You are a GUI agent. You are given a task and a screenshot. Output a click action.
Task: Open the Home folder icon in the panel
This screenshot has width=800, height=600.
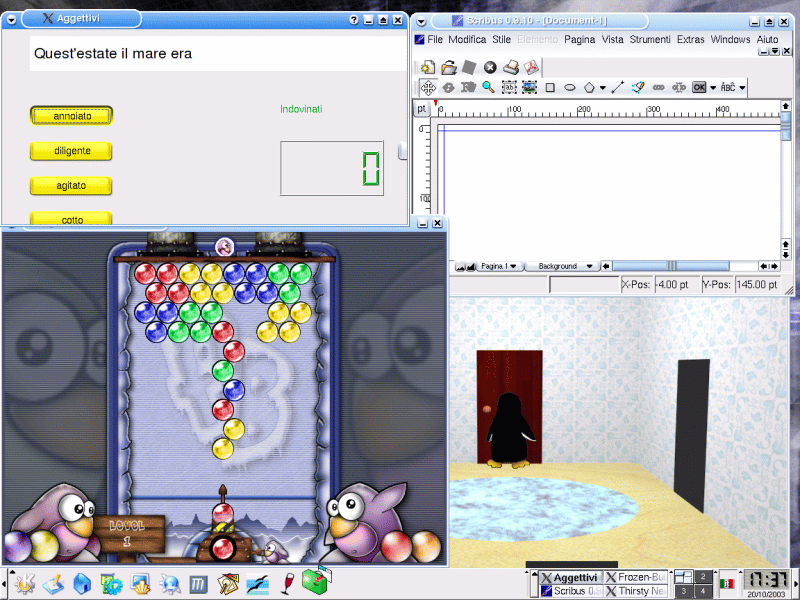(82, 584)
